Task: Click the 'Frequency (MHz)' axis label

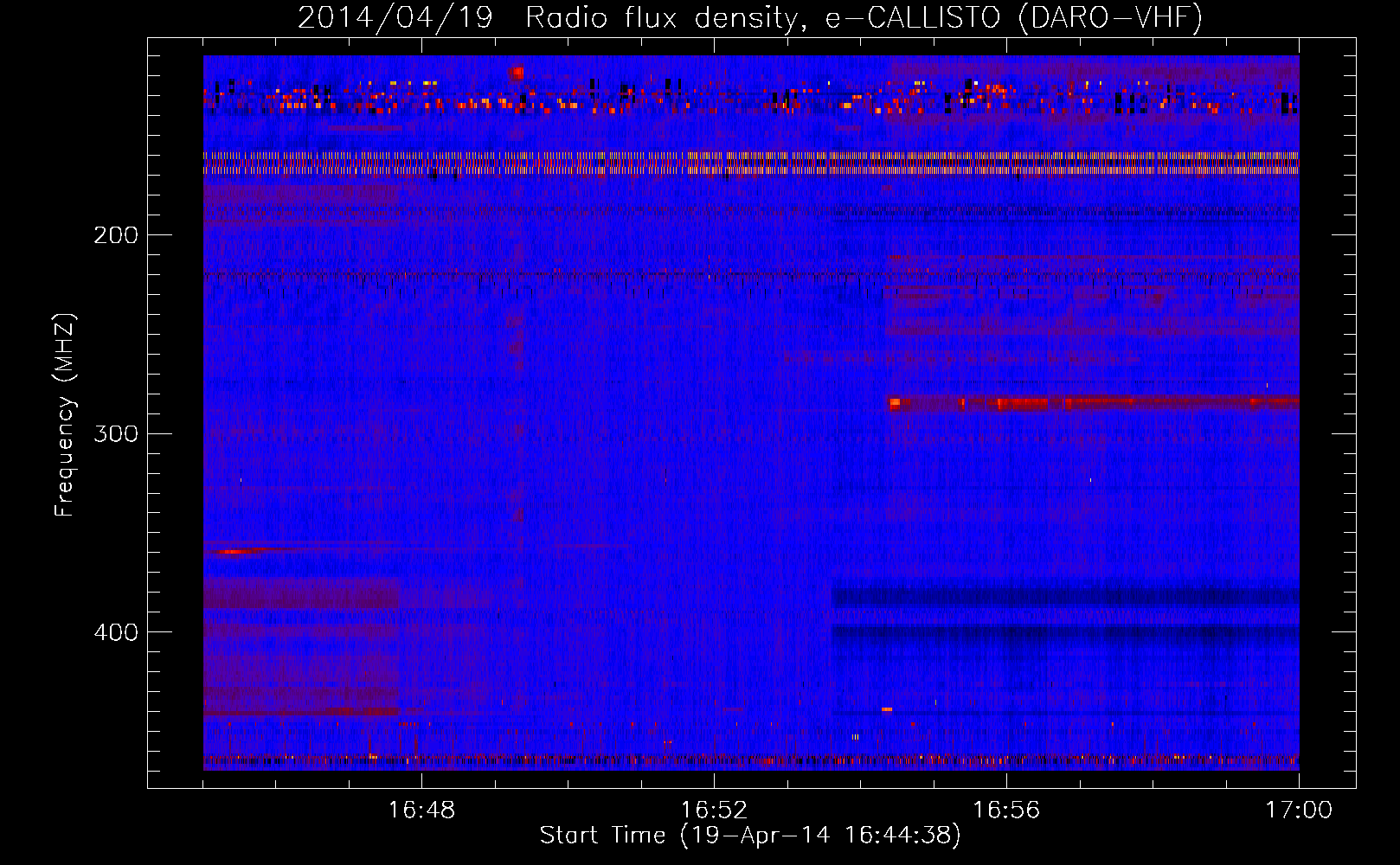Action: pyautogui.click(x=65, y=415)
